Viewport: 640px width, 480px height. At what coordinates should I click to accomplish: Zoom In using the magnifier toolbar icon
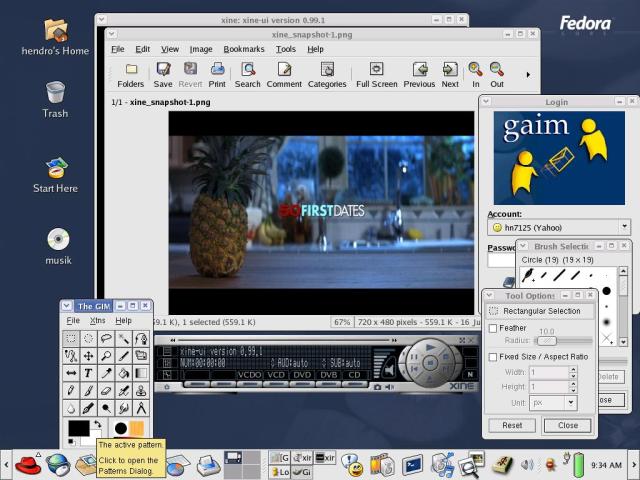pyautogui.click(x=476, y=75)
